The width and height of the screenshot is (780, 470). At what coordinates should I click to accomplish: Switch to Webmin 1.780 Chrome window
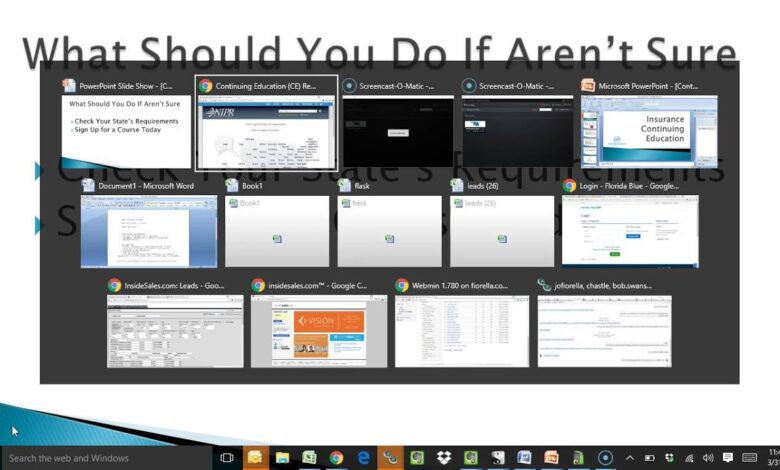(x=462, y=331)
